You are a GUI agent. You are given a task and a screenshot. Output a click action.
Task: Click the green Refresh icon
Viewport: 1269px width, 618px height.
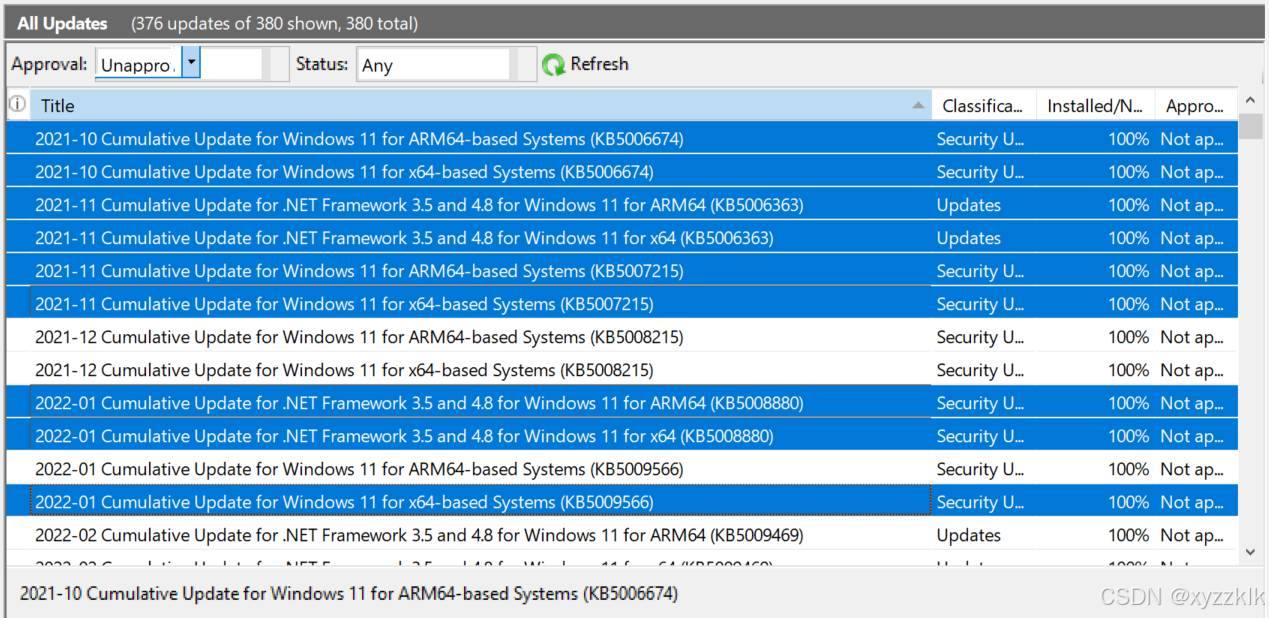click(553, 65)
